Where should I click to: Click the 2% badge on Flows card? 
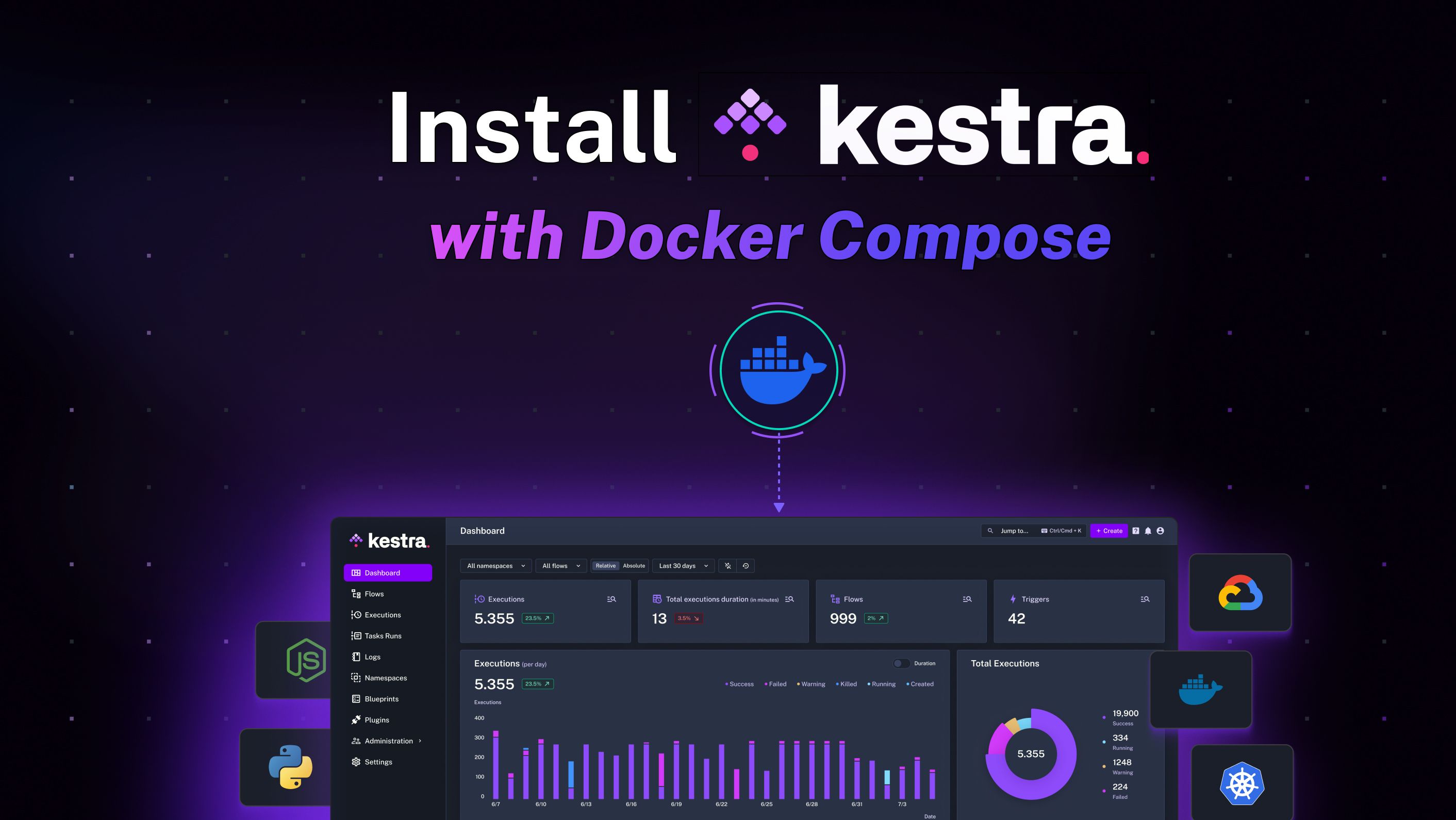[x=876, y=618]
